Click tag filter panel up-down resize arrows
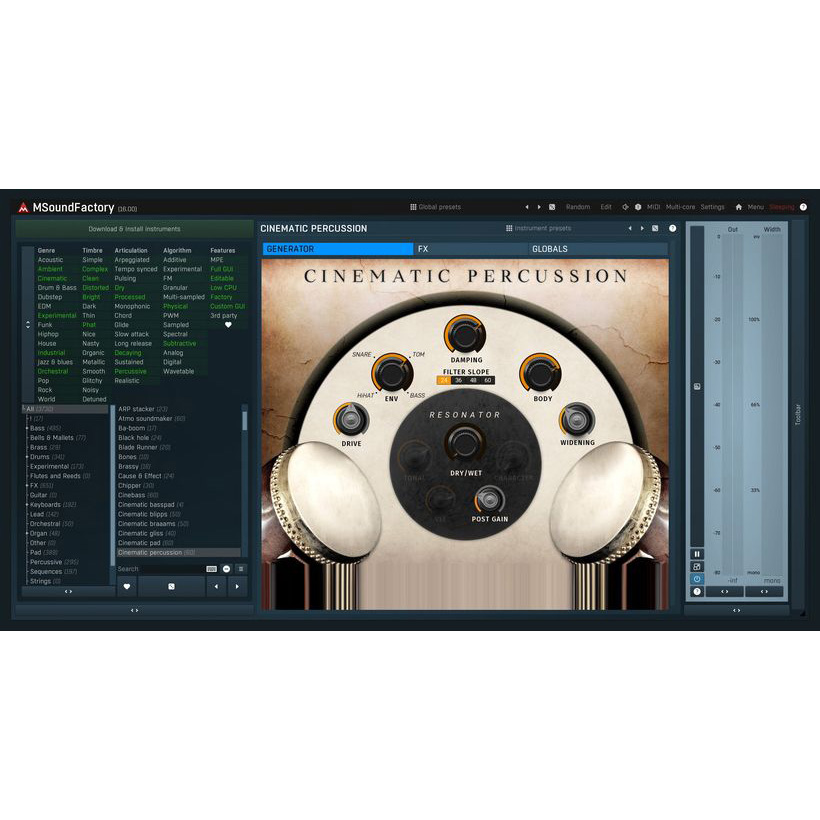Image resolution: width=820 pixels, height=820 pixels. [28, 325]
